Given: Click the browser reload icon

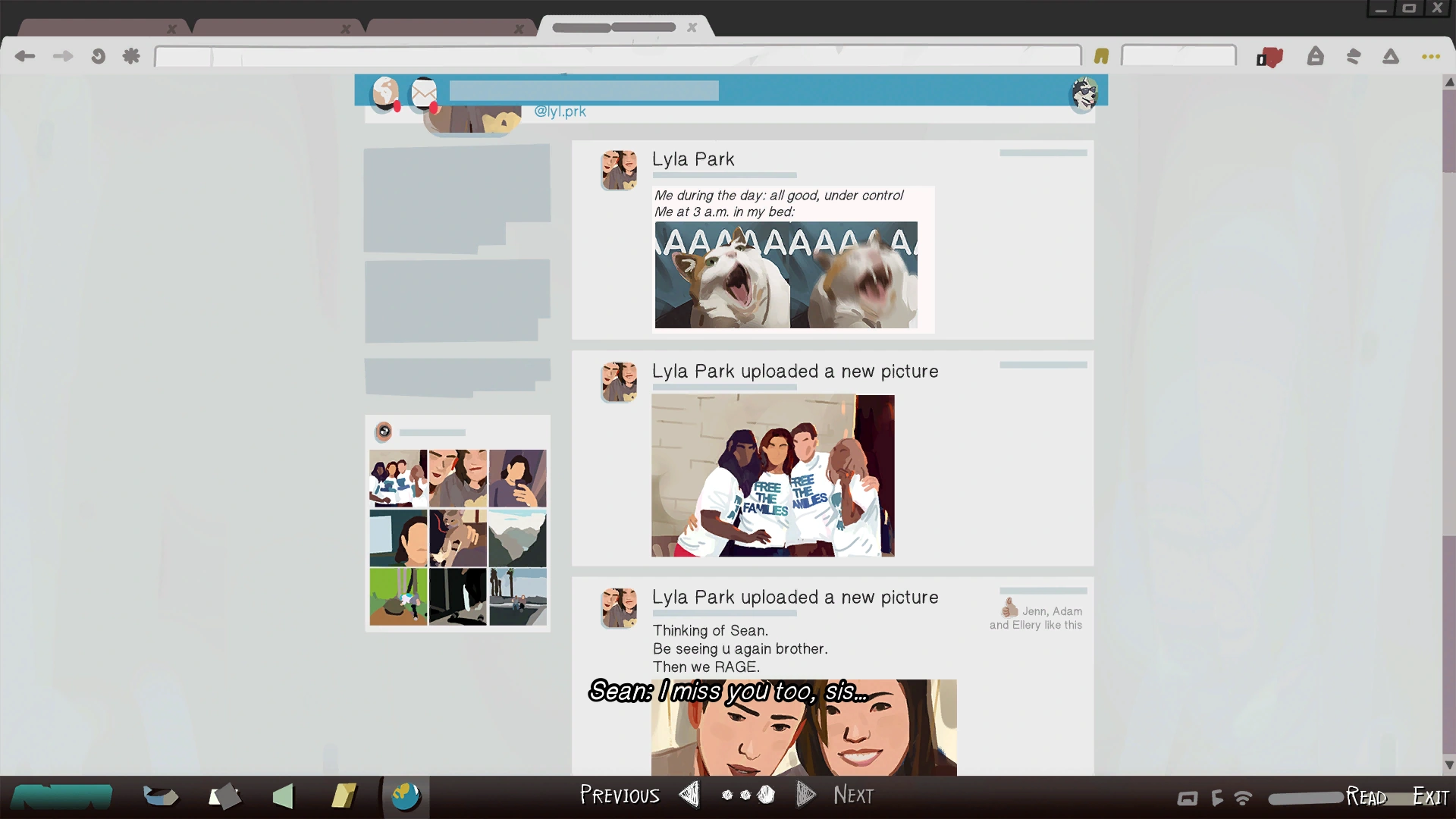Looking at the screenshot, I should pos(98,56).
